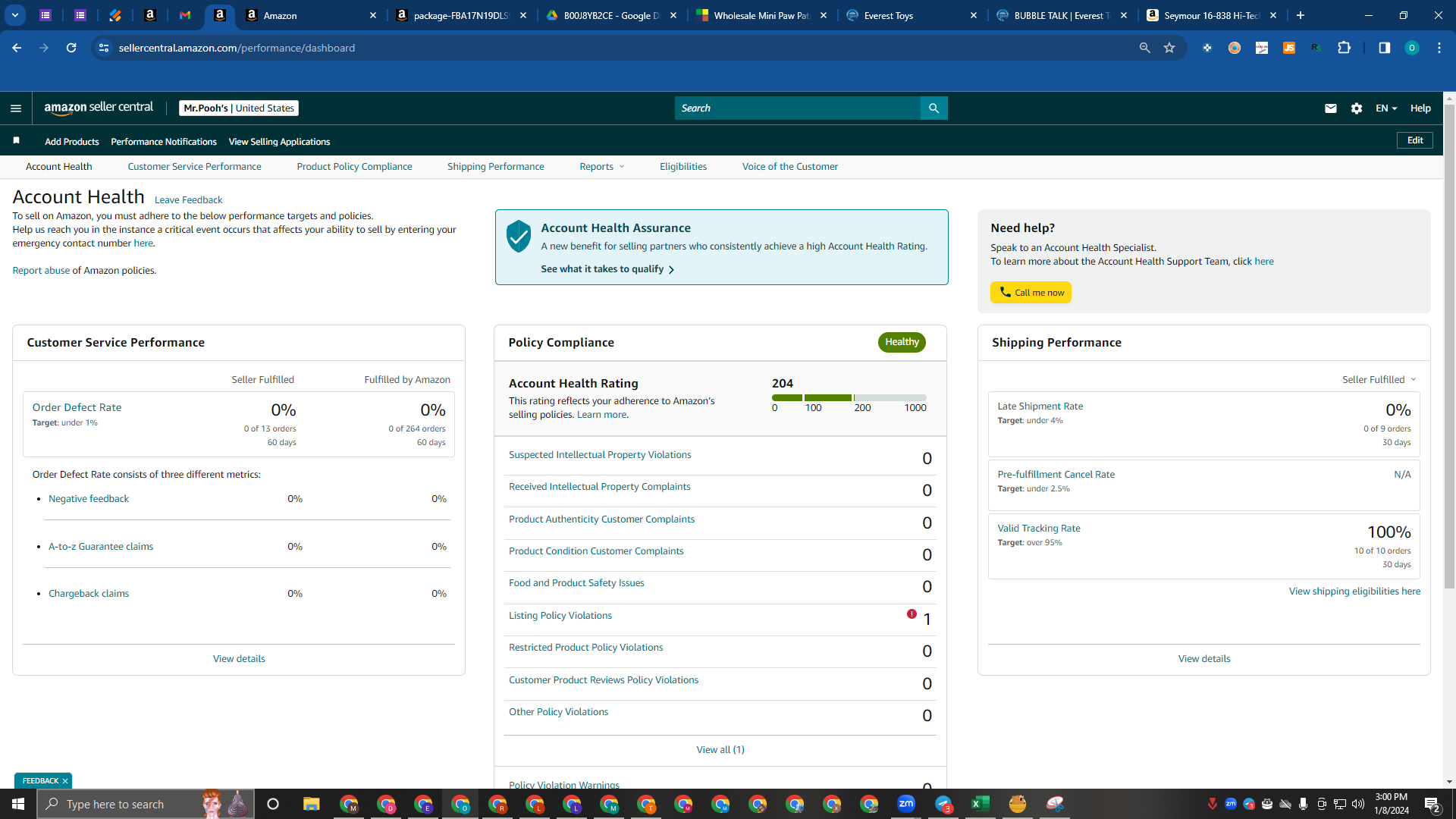This screenshot has height=819, width=1456.
Task: Click the Account Health Rating progress bar
Action: click(x=849, y=397)
